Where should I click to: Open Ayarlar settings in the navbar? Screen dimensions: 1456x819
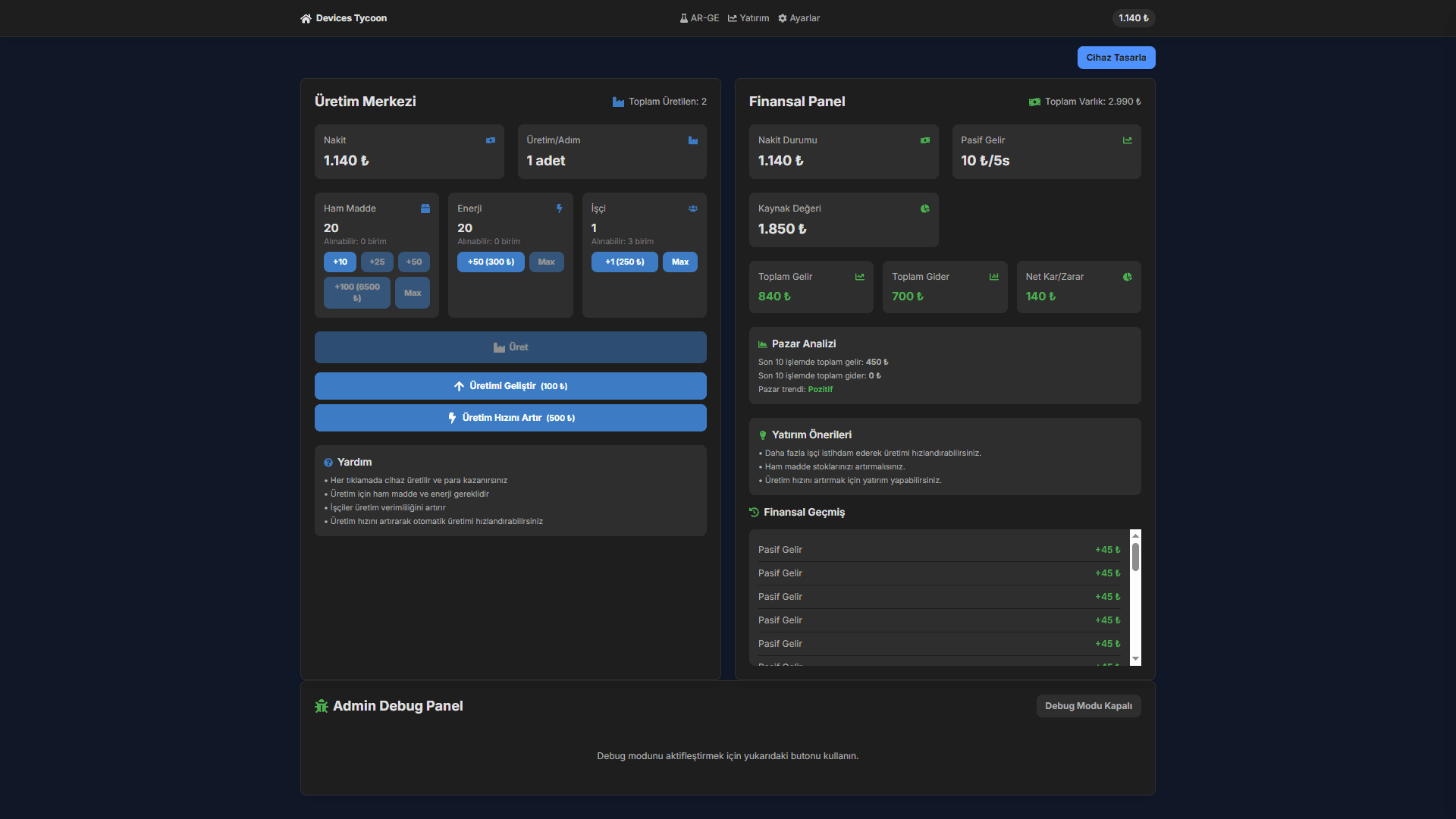799,18
